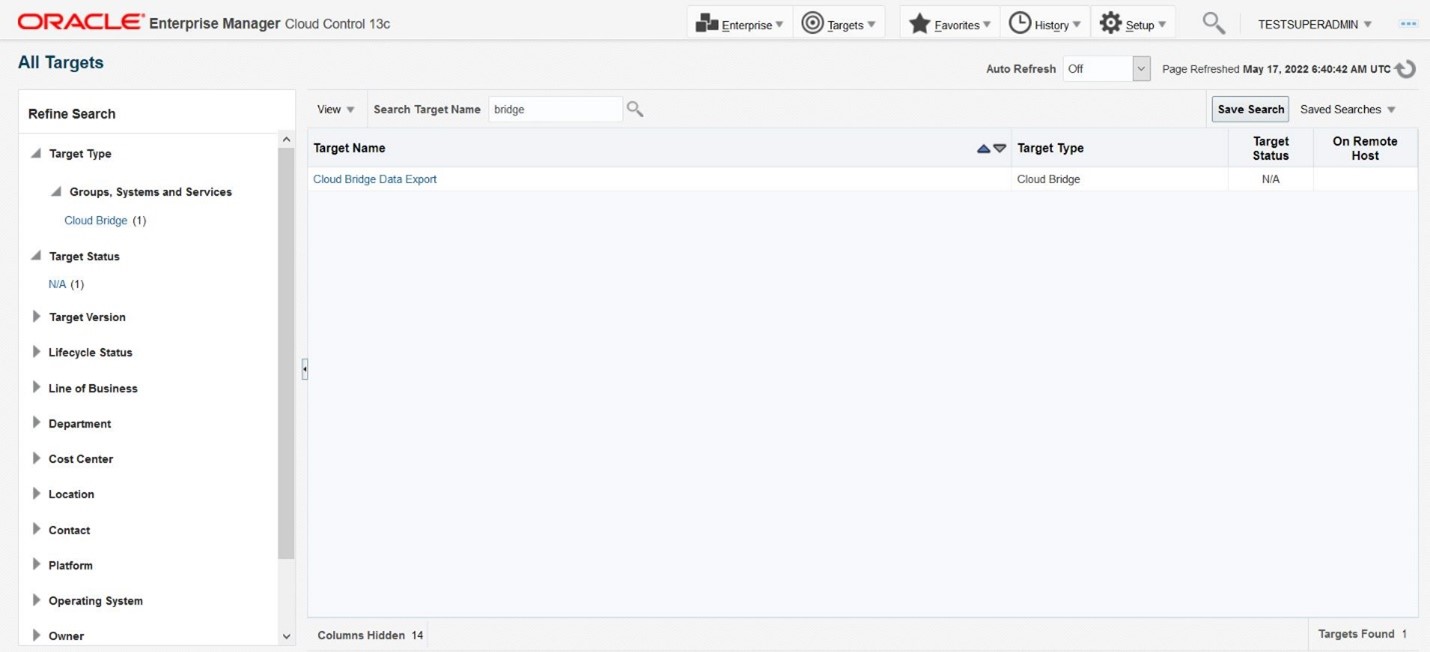This screenshot has height=652, width=1430.
Task: Click the Refine Search vertical scrollbar thumb
Action: pyautogui.click(x=287, y=353)
